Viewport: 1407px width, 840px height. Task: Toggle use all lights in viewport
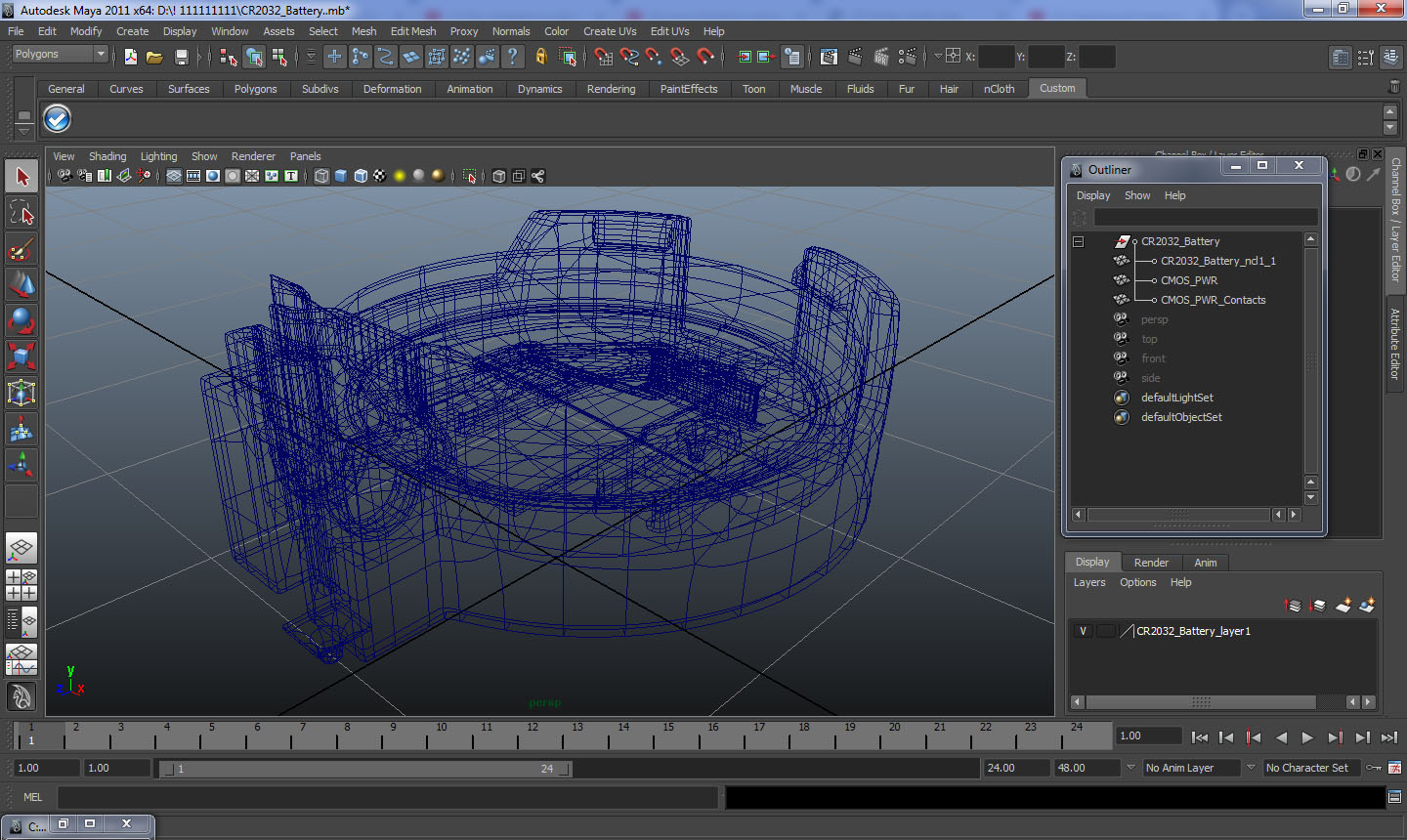[x=400, y=176]
